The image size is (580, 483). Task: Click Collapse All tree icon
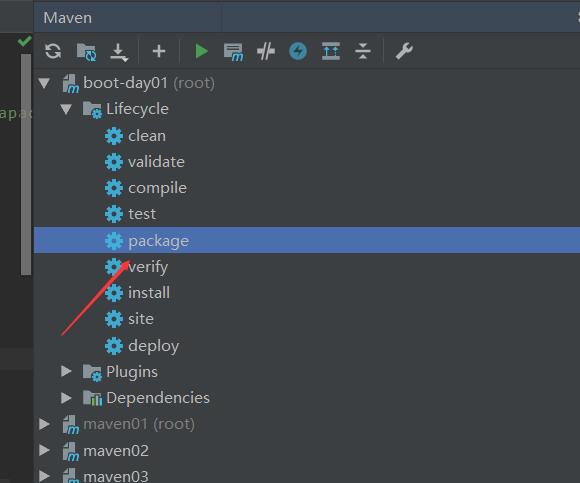(x=363, y=51)
